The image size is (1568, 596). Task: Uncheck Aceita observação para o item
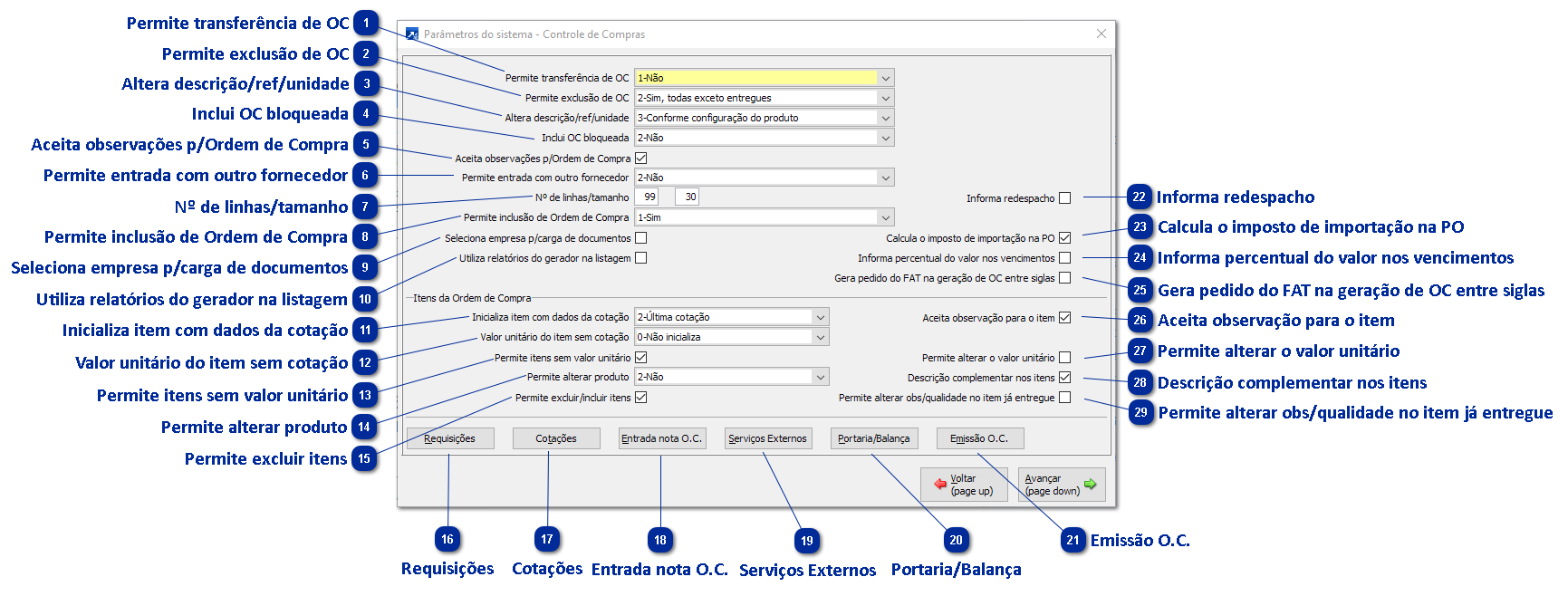pyautogui.click(x=1065, y=318)
